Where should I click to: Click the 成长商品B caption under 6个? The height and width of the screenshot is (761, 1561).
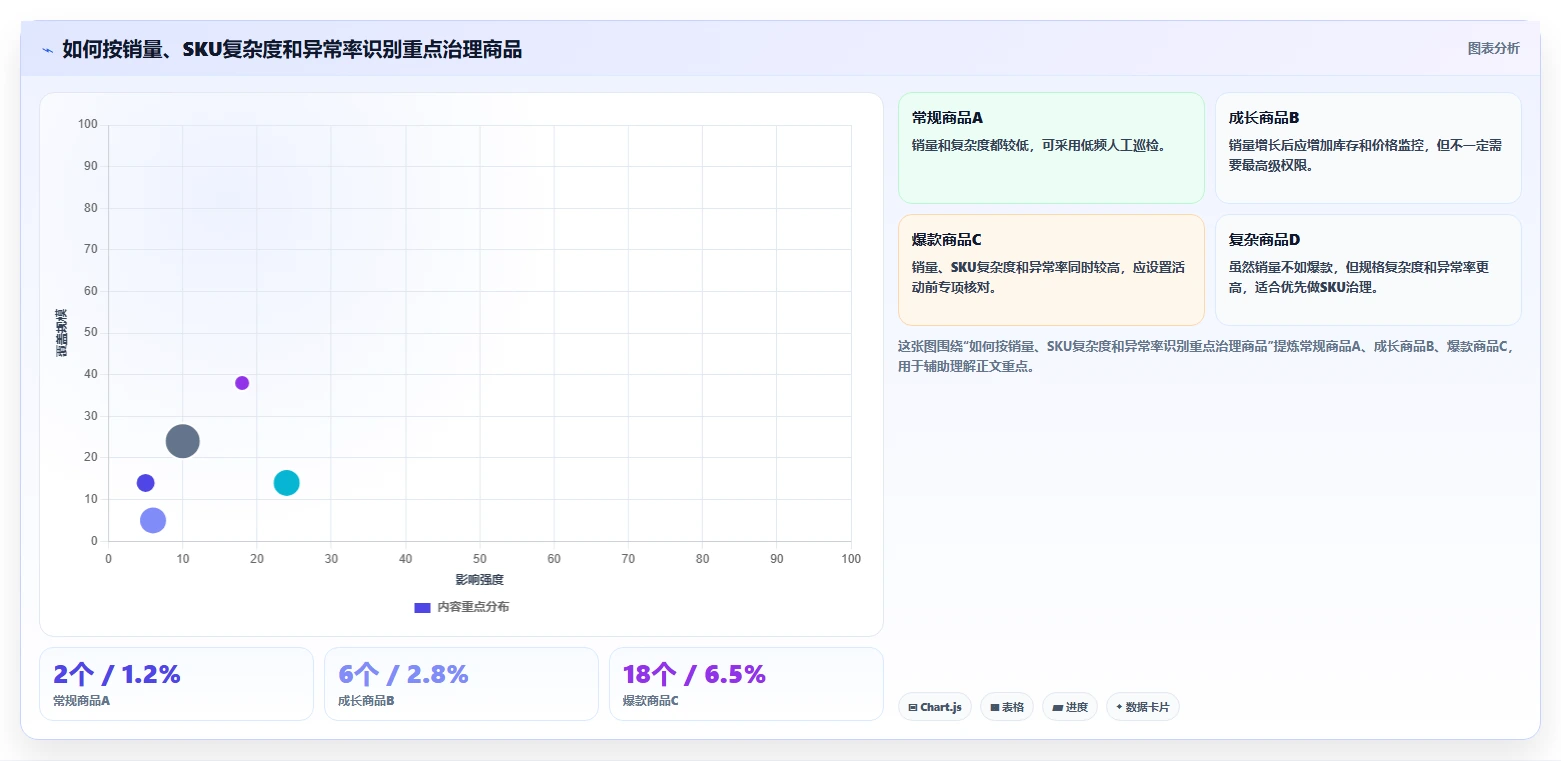pyautogui.click(x=366, y=701)
